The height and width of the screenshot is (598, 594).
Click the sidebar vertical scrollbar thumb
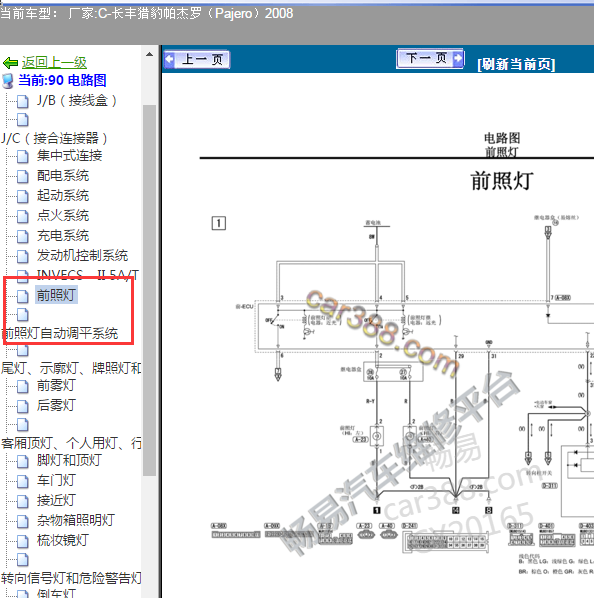coord(149,290)
